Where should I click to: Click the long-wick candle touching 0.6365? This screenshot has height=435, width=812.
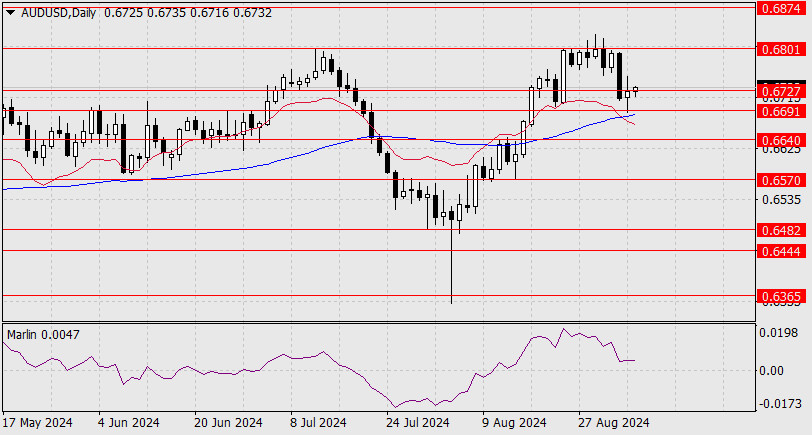pos(452,256)
